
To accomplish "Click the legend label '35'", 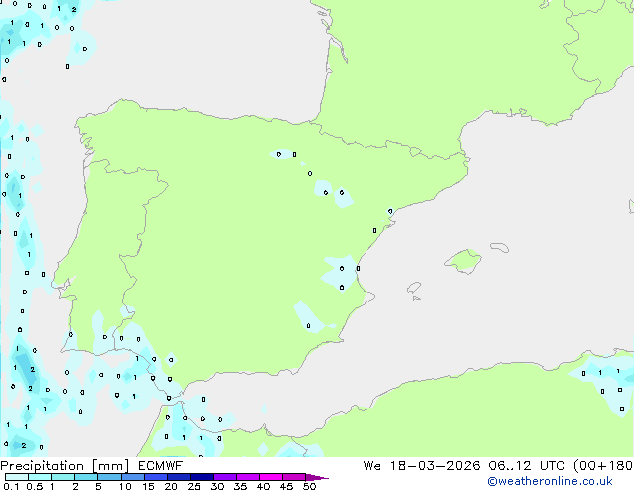I will 240,486.
